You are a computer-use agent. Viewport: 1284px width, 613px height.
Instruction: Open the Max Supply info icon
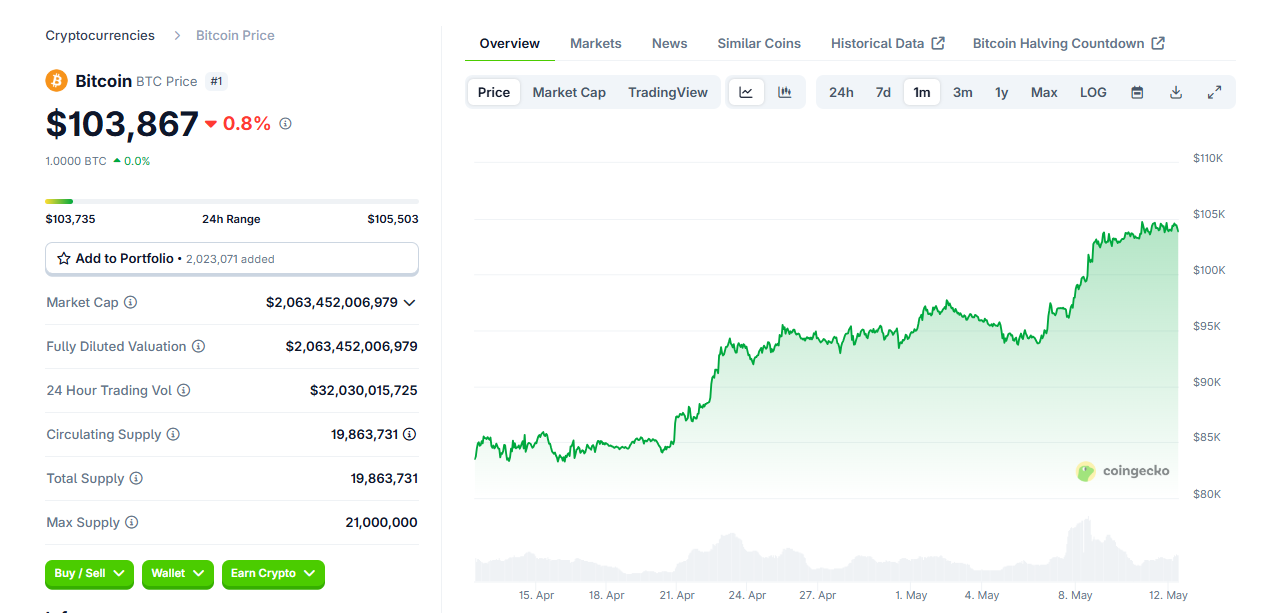coord(131,522)
